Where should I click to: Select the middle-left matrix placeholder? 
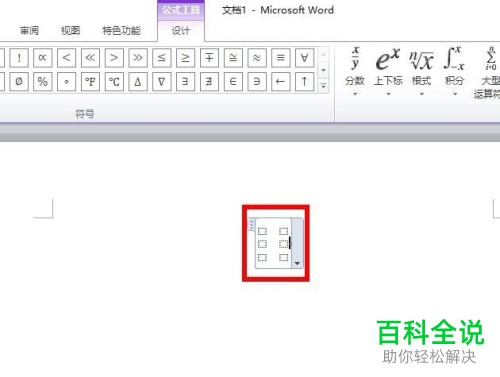[262, 244]
